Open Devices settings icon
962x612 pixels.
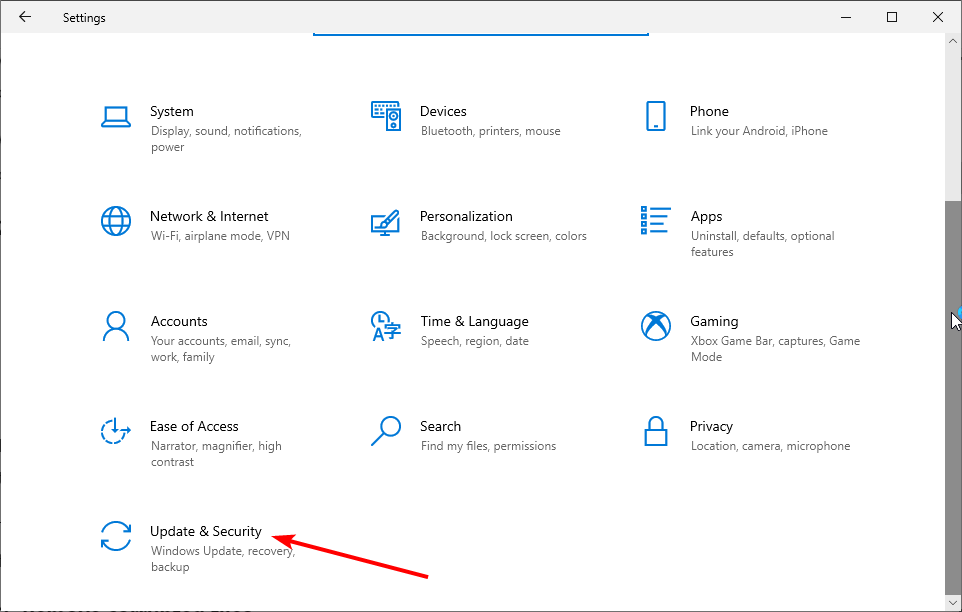pyautogui.click(x=386, y=115)
